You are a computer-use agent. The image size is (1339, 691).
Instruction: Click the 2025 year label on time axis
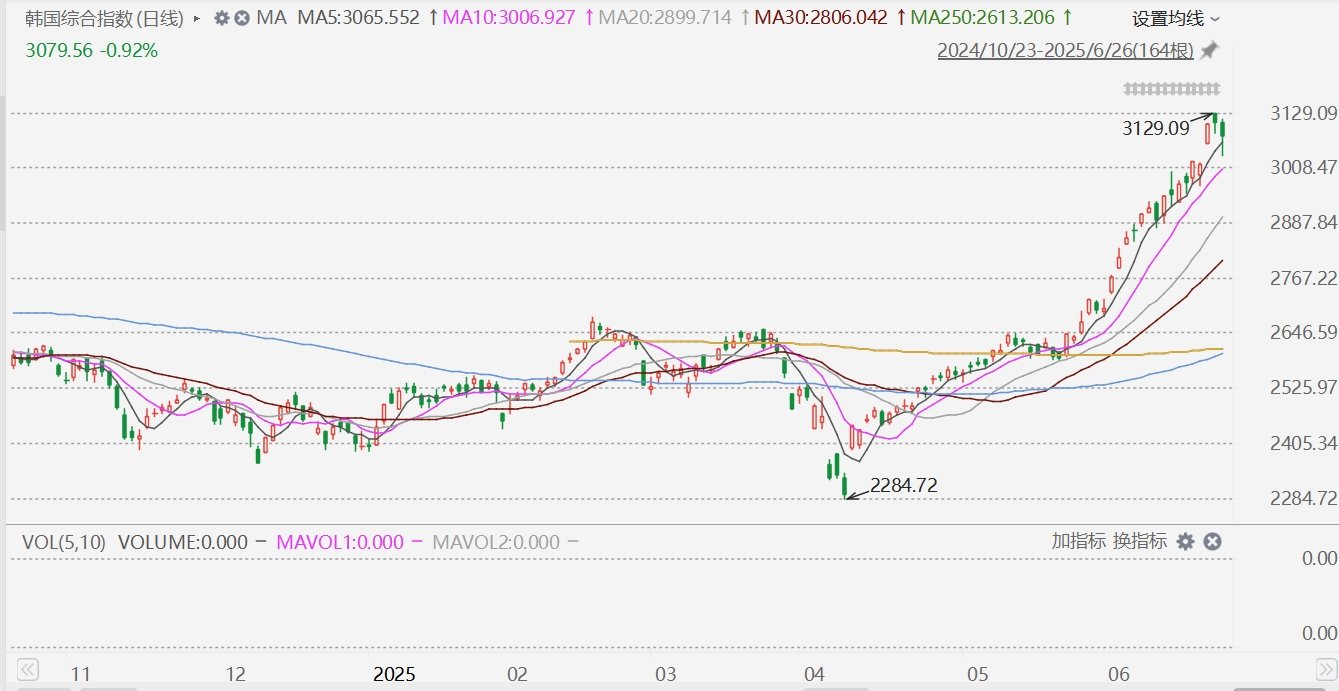point(394,673)
